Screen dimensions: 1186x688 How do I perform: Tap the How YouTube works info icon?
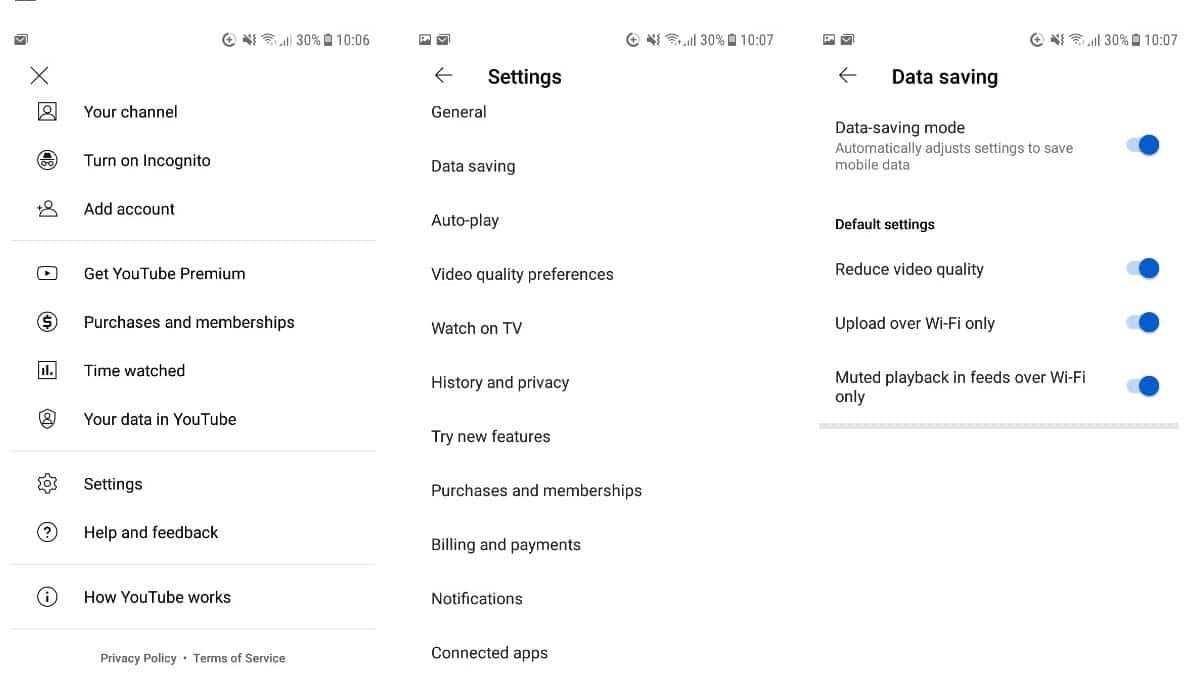tap(47, 597)
